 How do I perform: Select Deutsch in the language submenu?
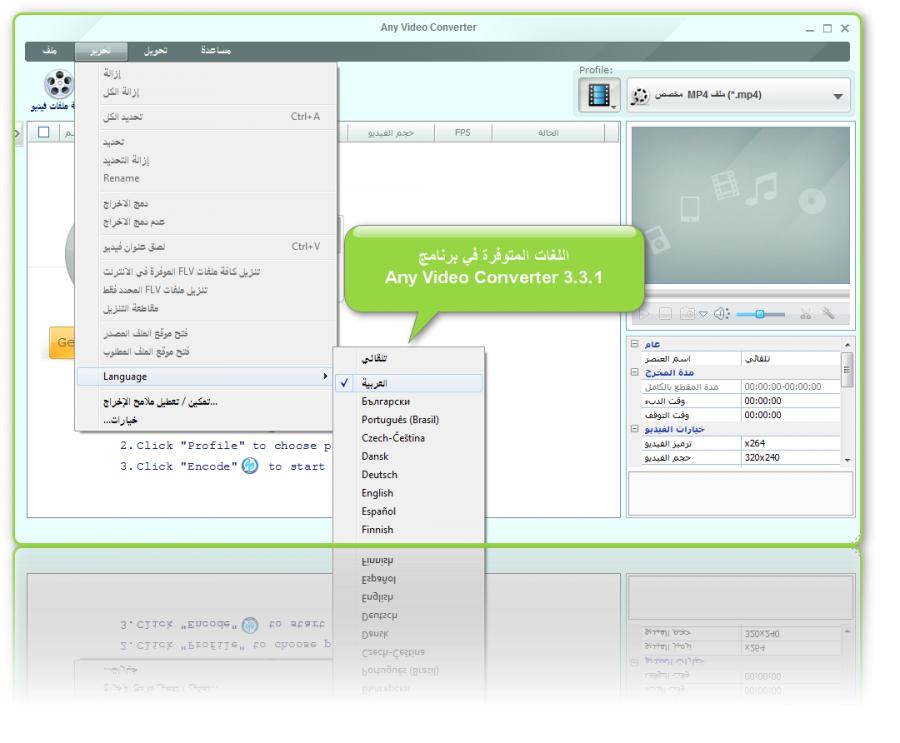click(x=379, y=474)
